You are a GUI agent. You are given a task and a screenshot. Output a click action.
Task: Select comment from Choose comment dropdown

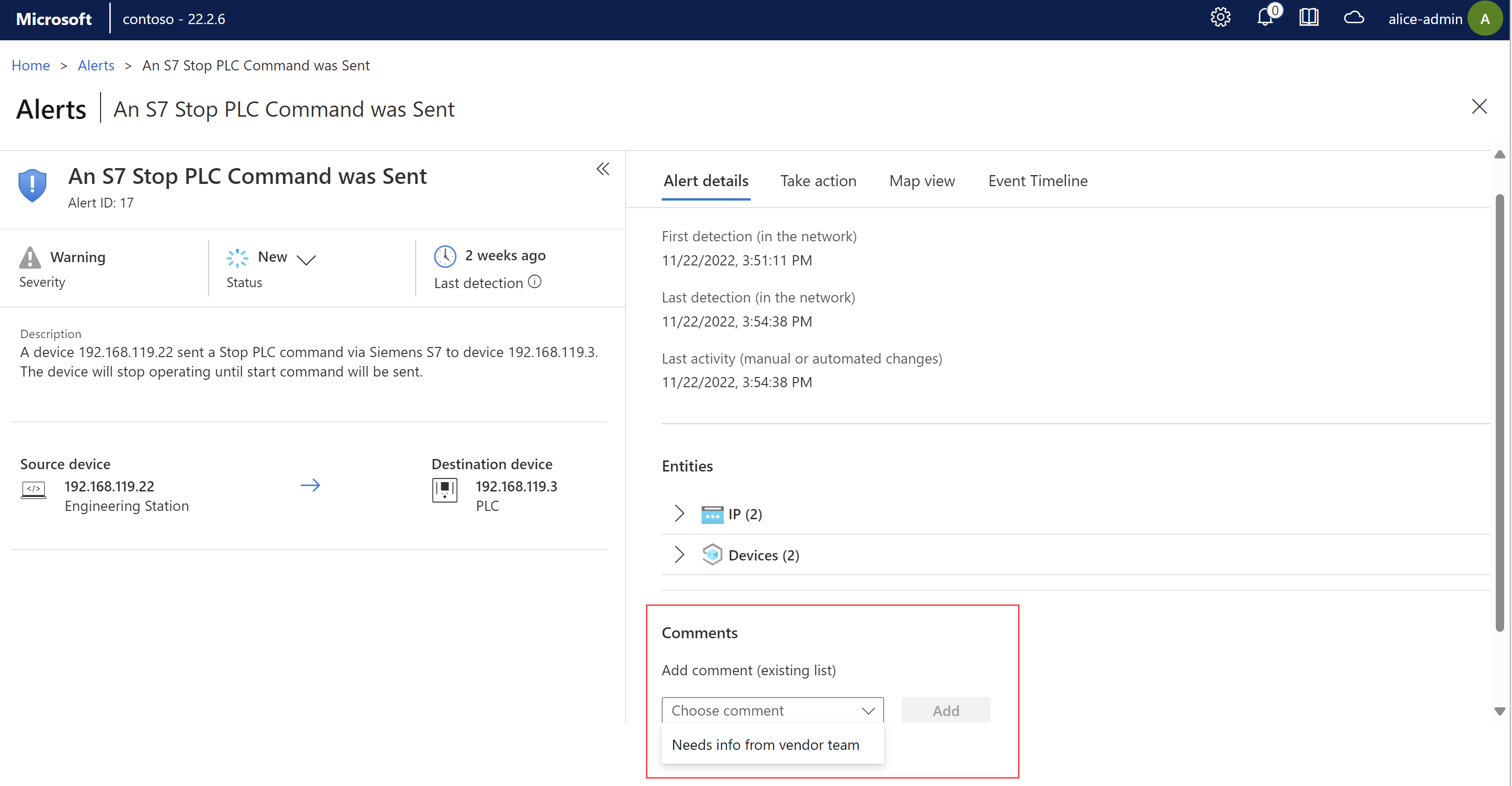[x=765, y=744]
